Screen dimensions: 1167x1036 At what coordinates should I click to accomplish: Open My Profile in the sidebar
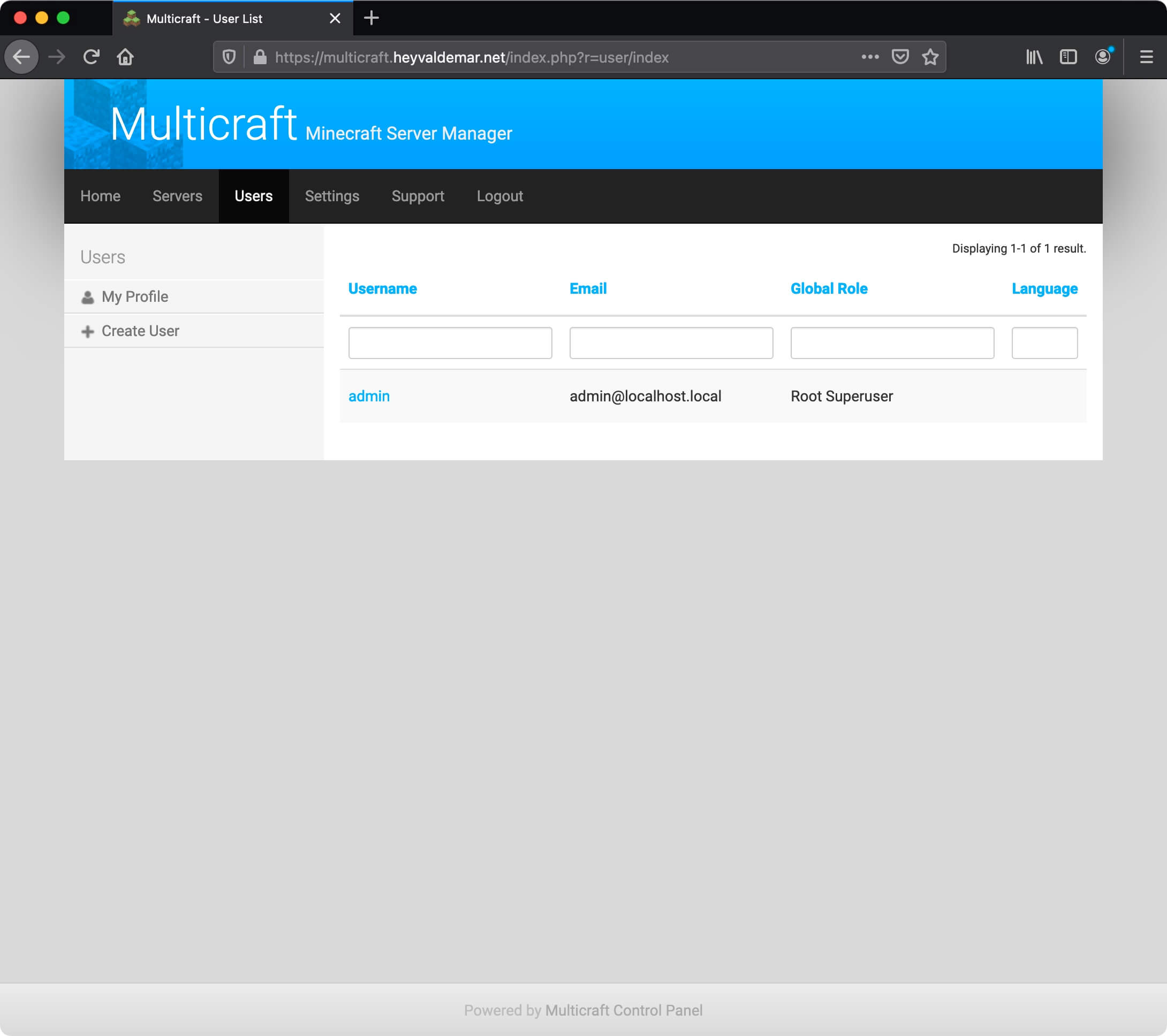194,296
